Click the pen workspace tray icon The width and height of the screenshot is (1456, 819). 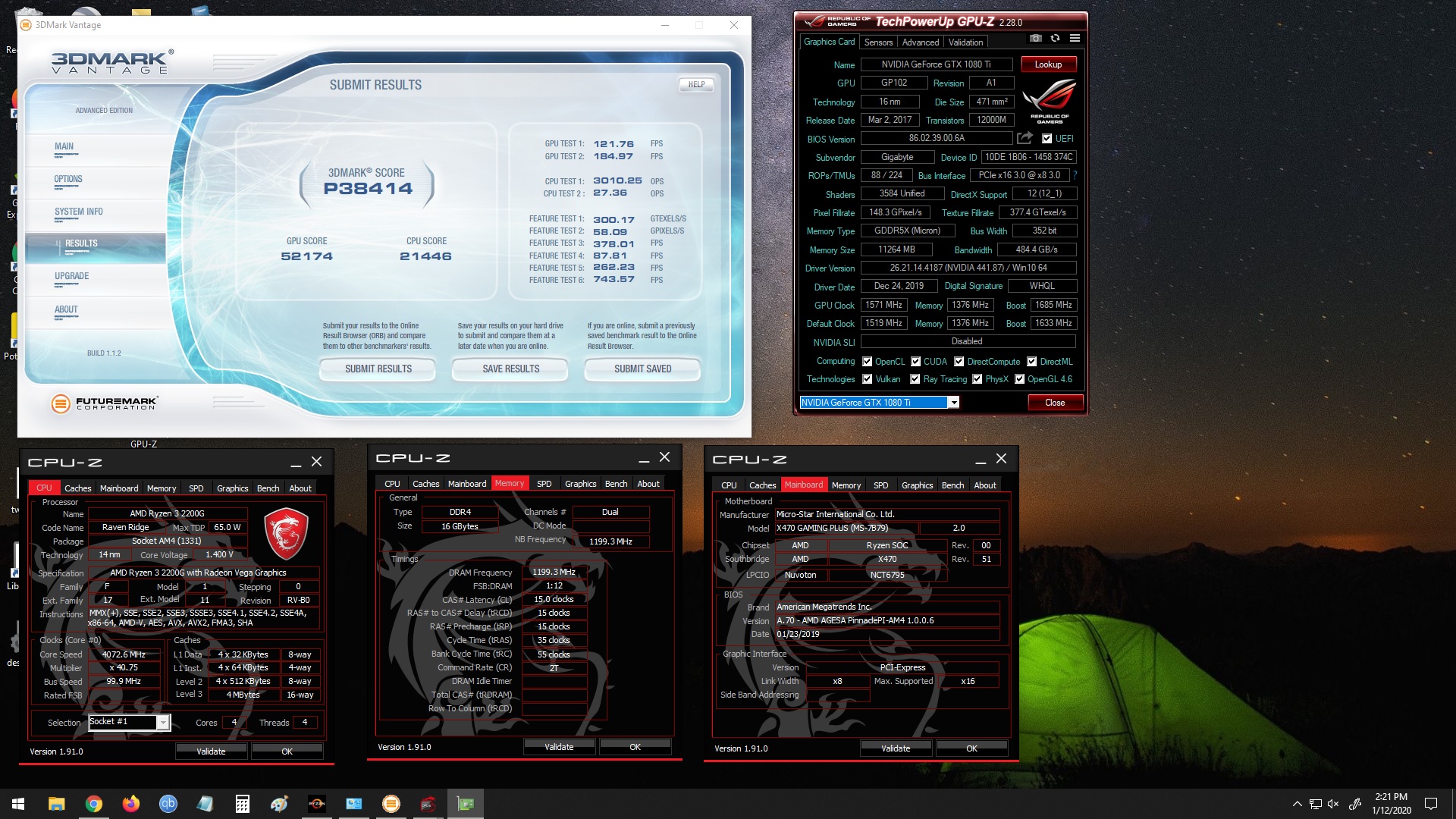1356,804
